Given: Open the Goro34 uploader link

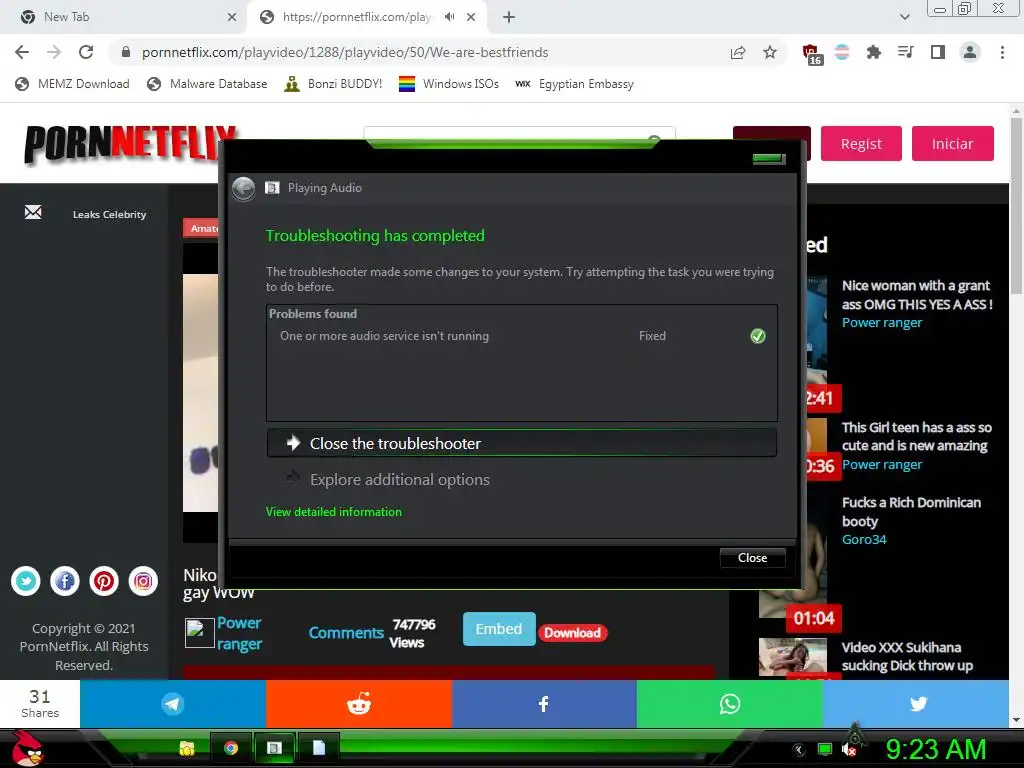Looking at the screenshot, I should (x=863, y=539).
